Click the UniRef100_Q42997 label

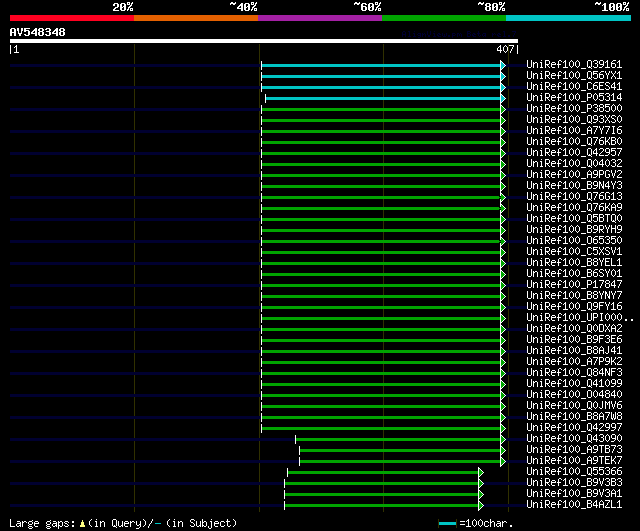coord(574,428)
